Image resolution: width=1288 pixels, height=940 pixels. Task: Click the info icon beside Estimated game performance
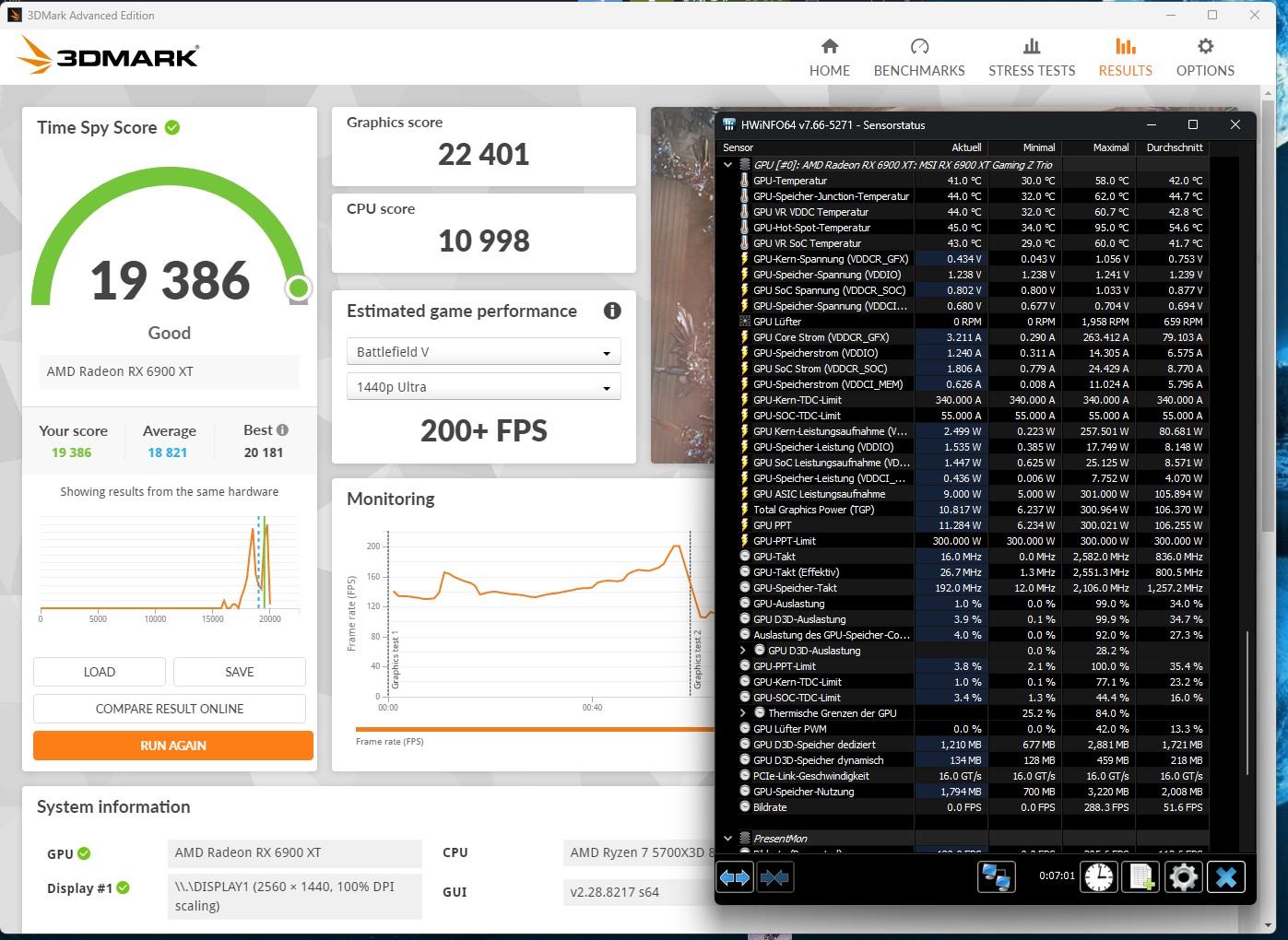coord(612,311)
